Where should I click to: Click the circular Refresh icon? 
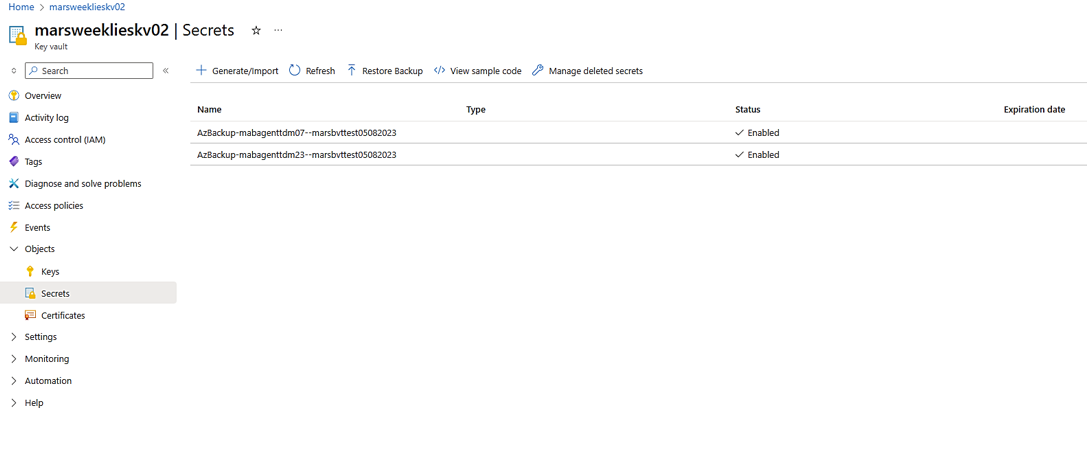tap(294, 70)
